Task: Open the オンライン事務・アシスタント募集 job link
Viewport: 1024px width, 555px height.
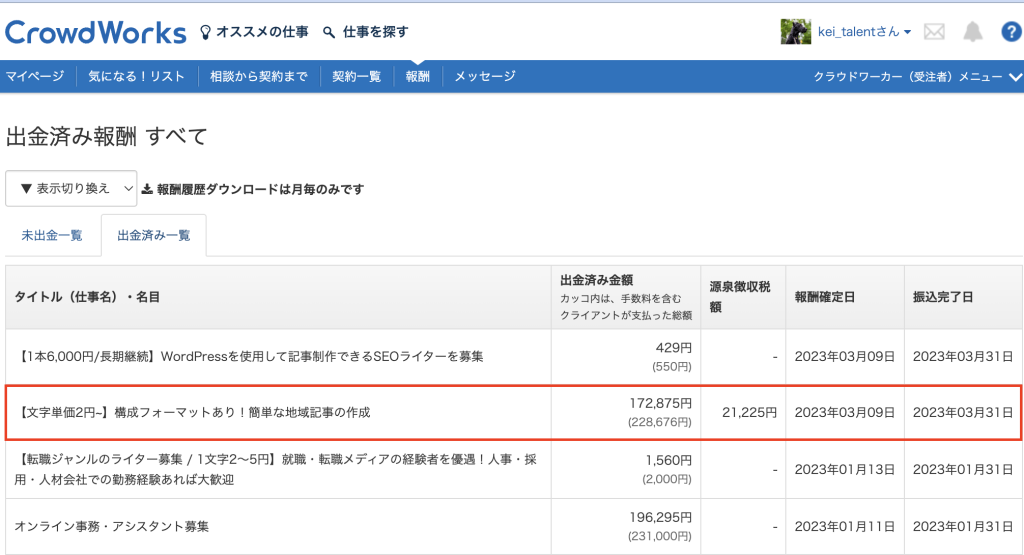Action: 112,525
